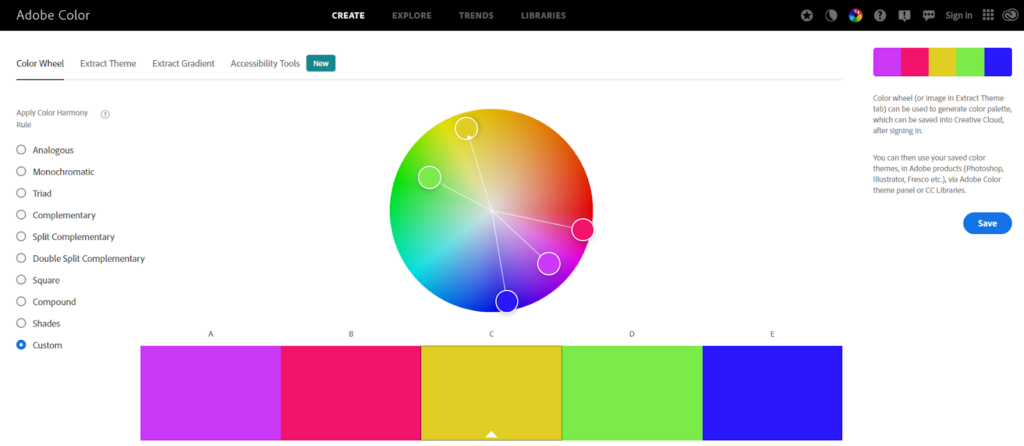Toggle the dark mode moon icon
This screenshot has height=446, width=1024.
pyautogui.click(x=831, y=16)
